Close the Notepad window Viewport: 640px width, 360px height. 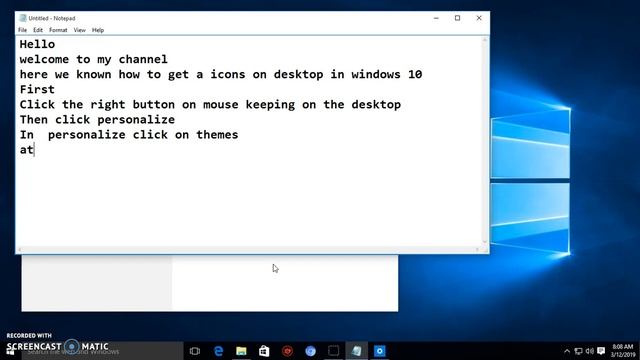coord(479,18)
